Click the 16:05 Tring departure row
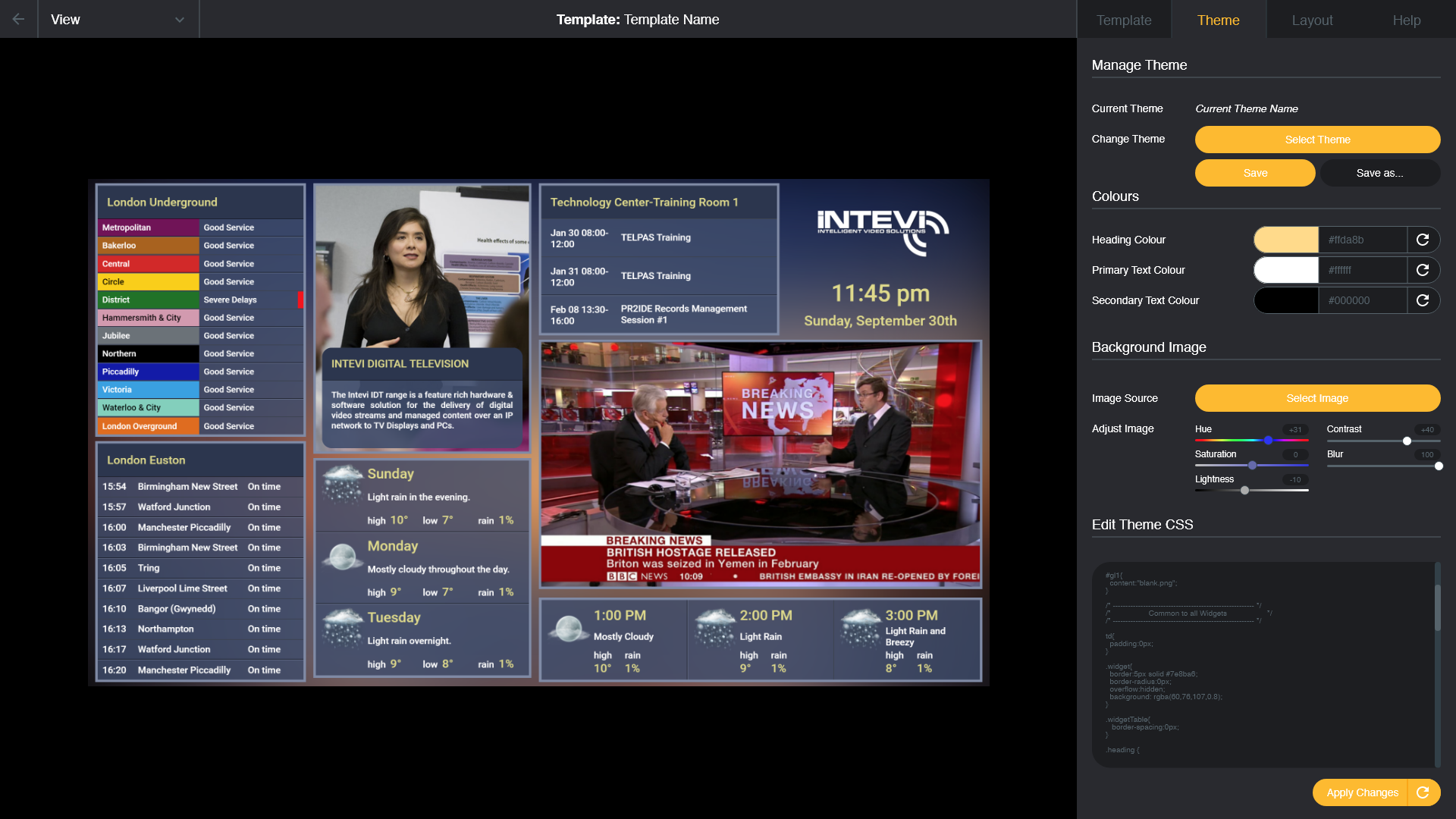Screen dimensions: 1456x819 [200, 568]
